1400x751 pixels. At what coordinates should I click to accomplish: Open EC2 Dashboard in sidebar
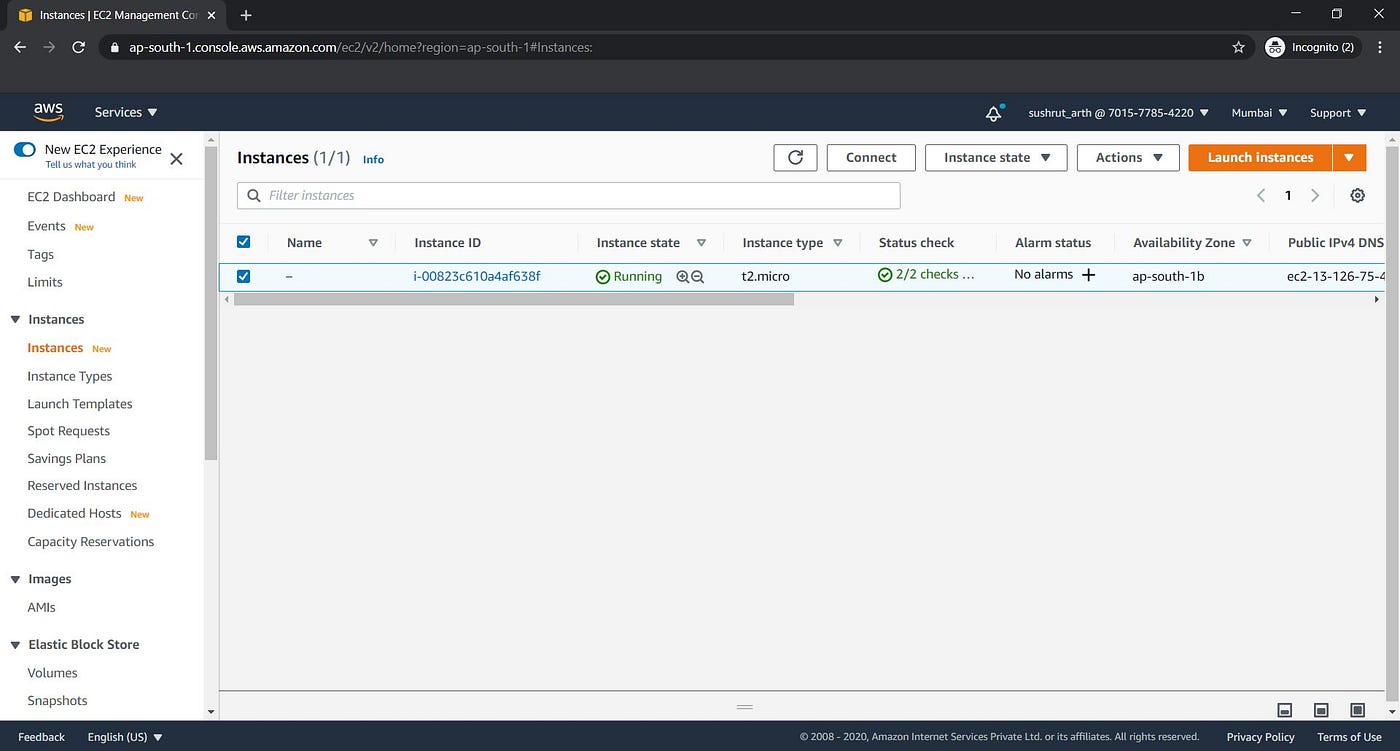[71, 197]
